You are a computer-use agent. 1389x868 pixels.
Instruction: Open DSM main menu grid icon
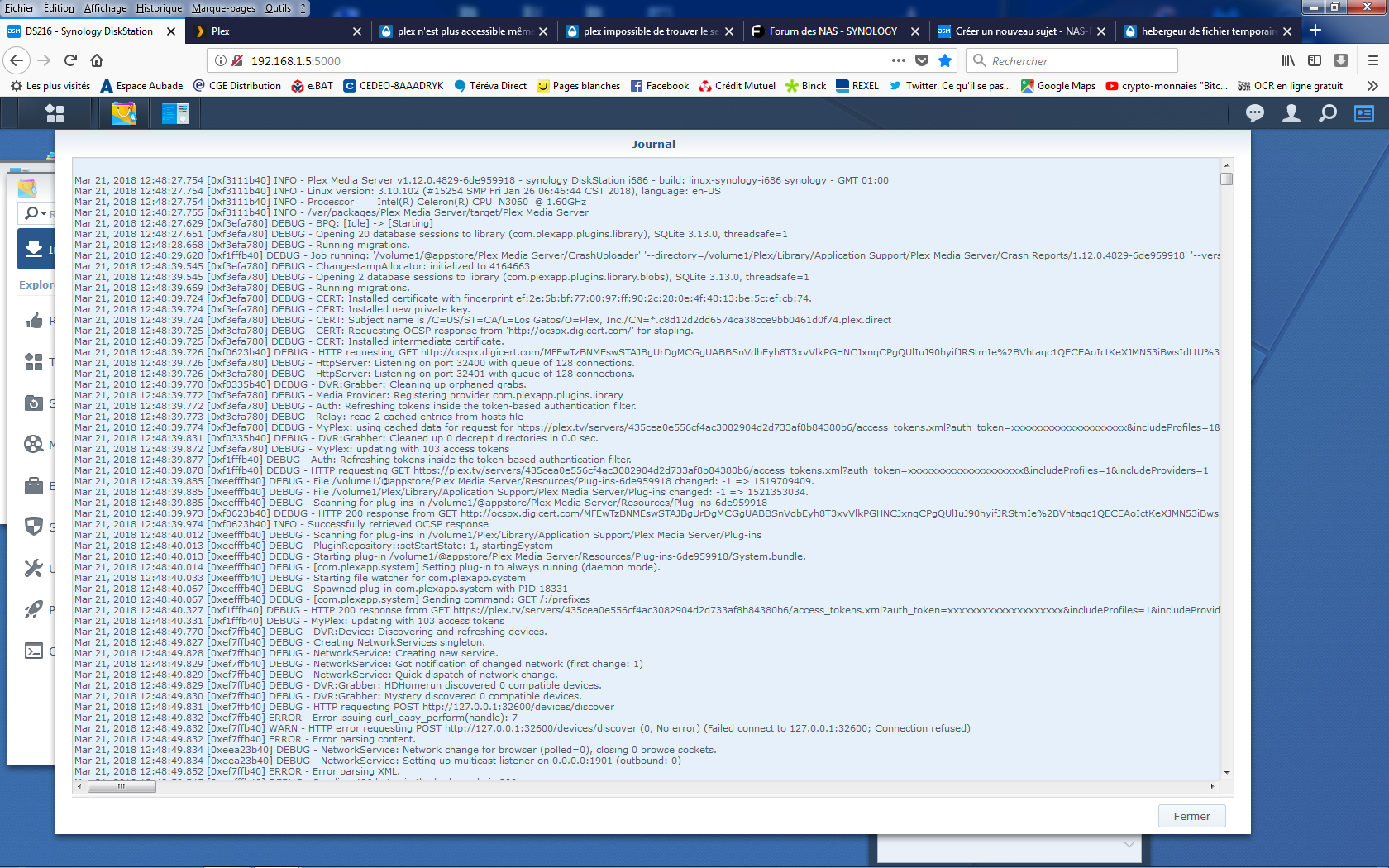[55, 113]
